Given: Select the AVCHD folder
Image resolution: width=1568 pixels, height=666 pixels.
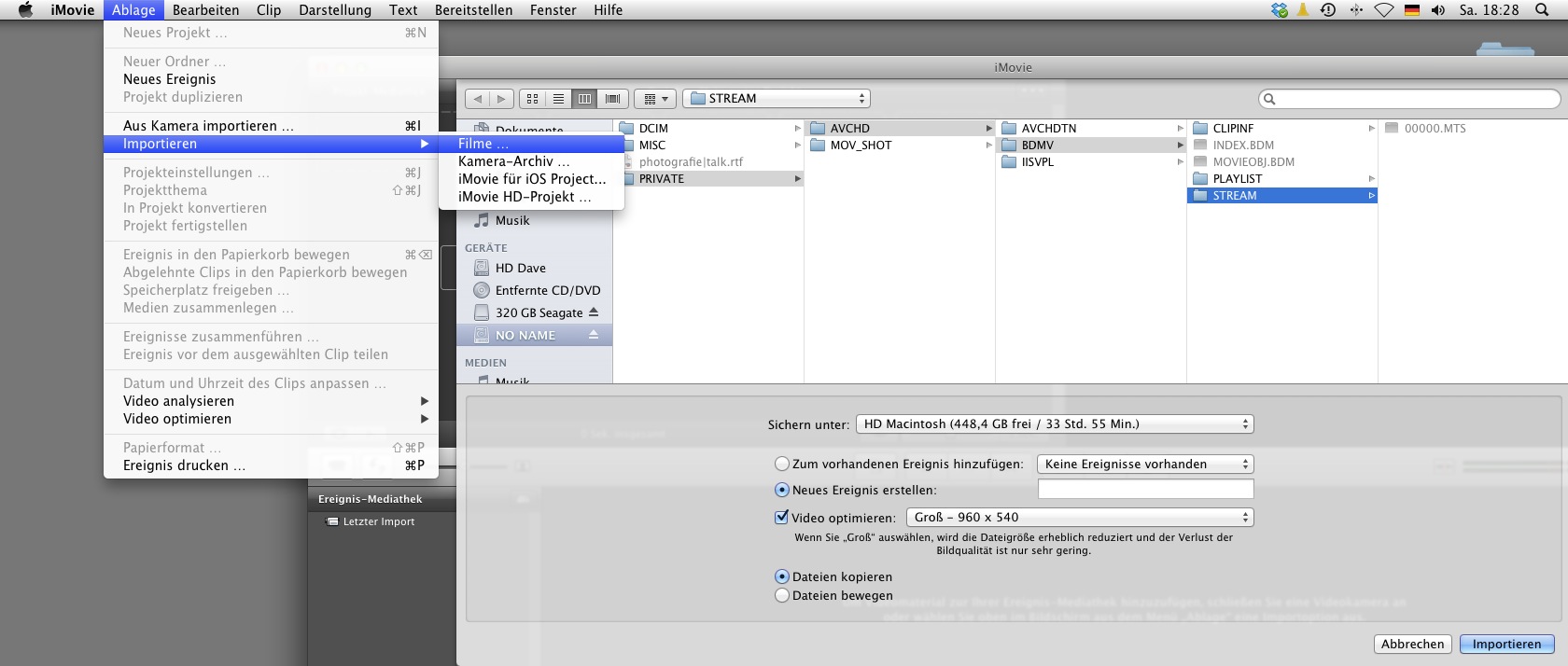Looking at the screenshot, I should pos(900,129).
